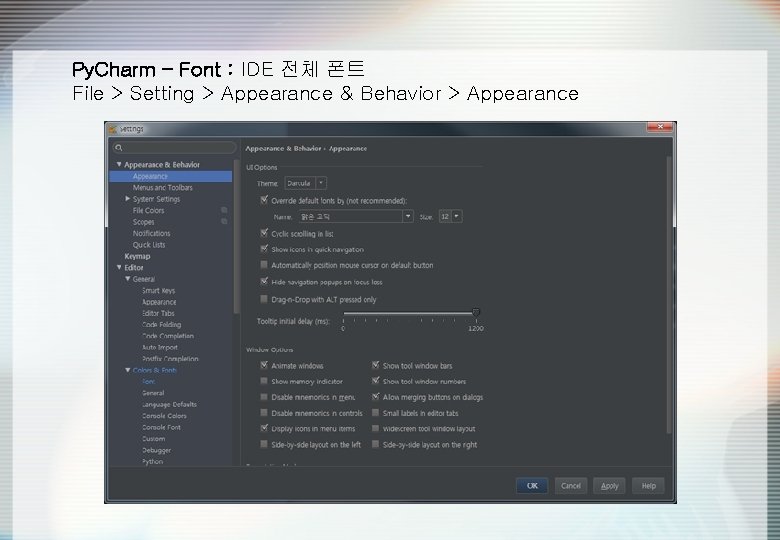This screenshot has width=780, height=540.
Task: Select Appearance under Appearance & Behavior
Action: point(150,176)
